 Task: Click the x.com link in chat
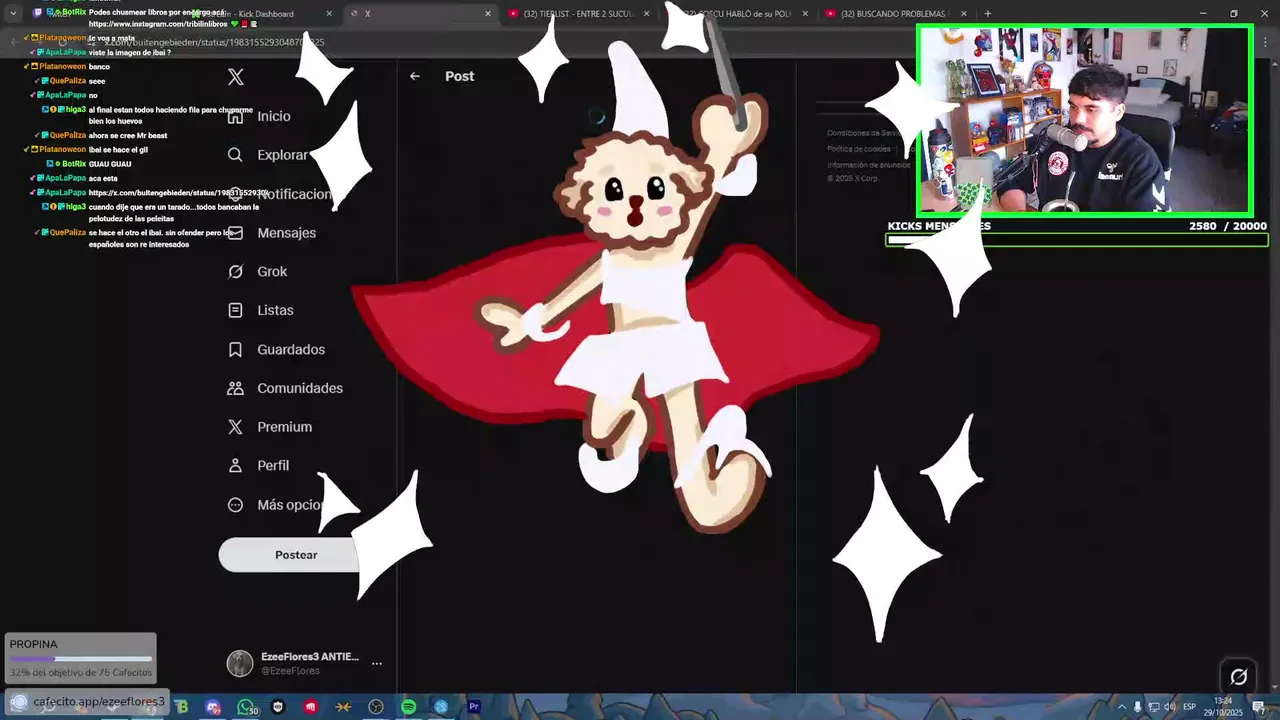tap(179, 192)
